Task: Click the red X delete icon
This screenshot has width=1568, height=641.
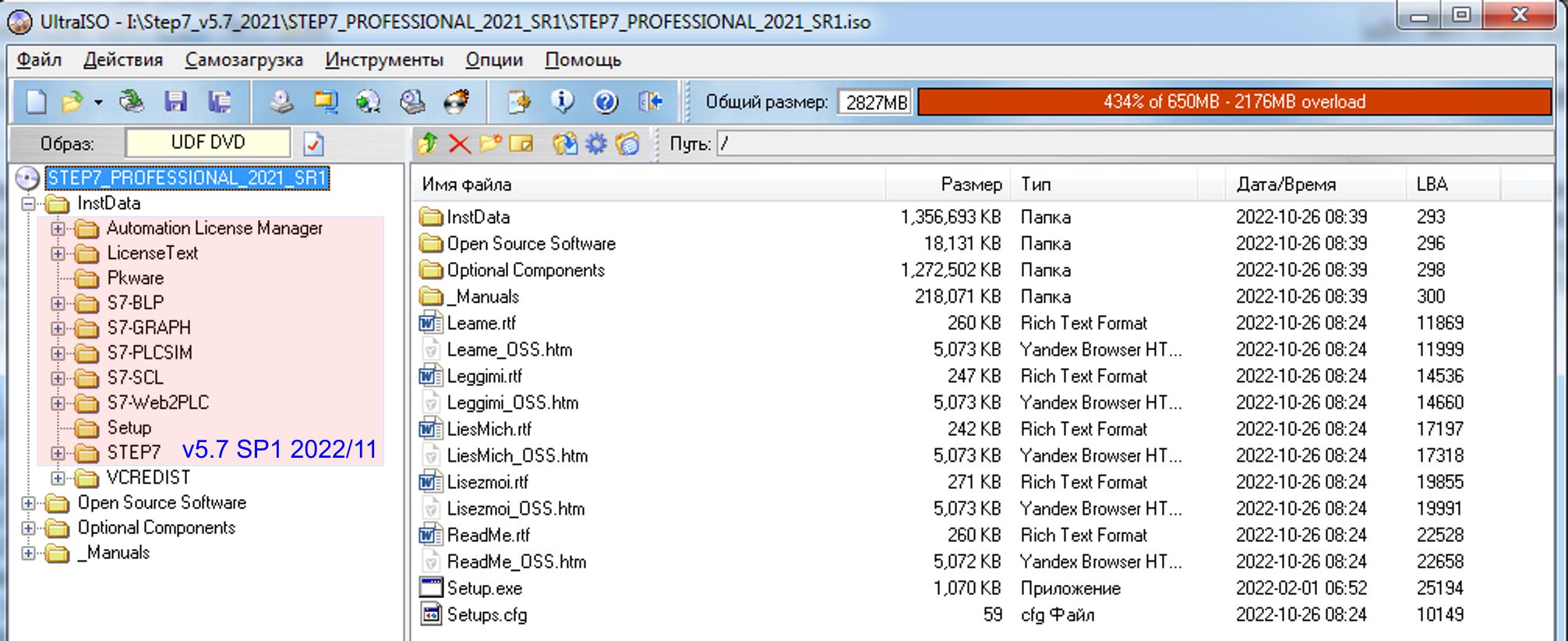Action: click(x=459, y=143)
